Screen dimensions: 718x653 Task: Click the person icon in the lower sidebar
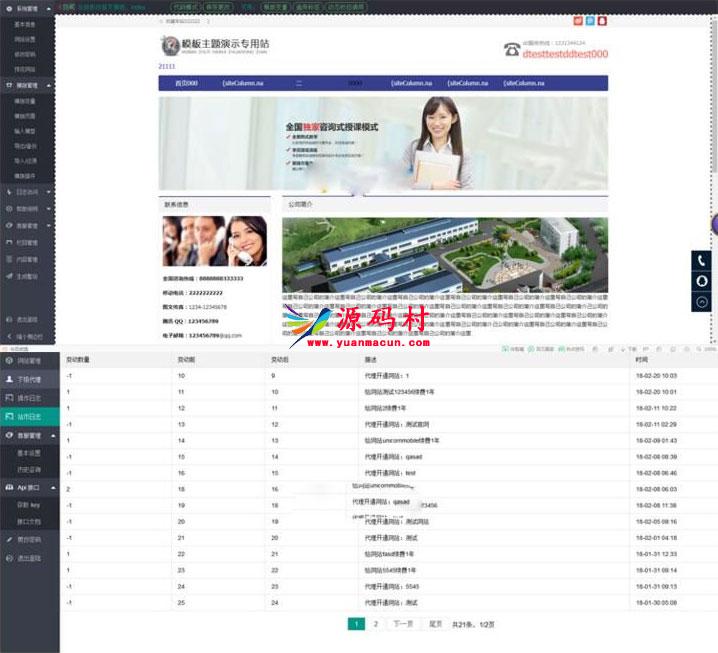click(x=9, y=379)
